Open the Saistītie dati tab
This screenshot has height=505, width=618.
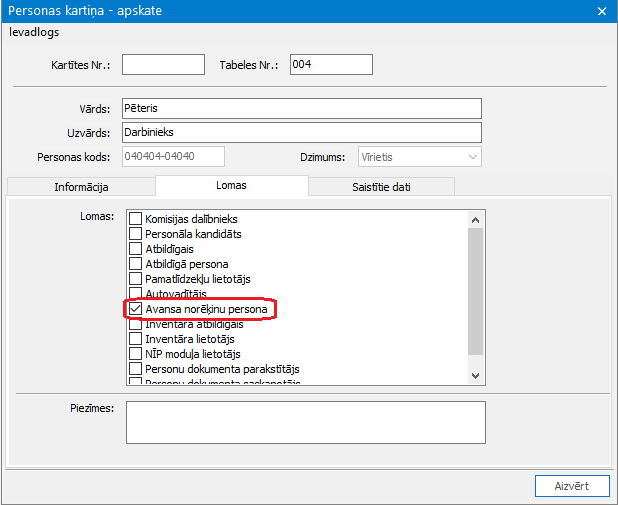coord(381,187)
